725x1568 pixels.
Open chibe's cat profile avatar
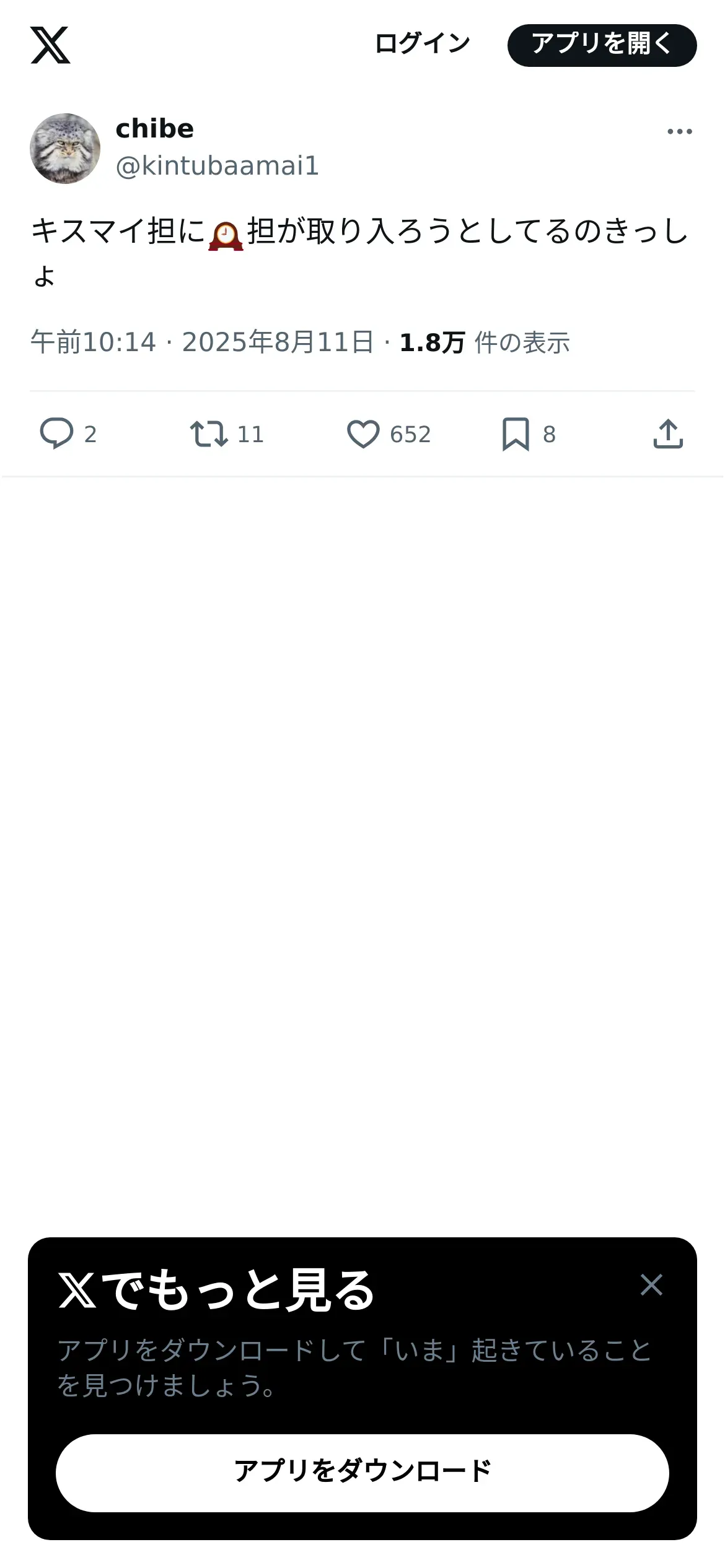(x=65, y=149)
